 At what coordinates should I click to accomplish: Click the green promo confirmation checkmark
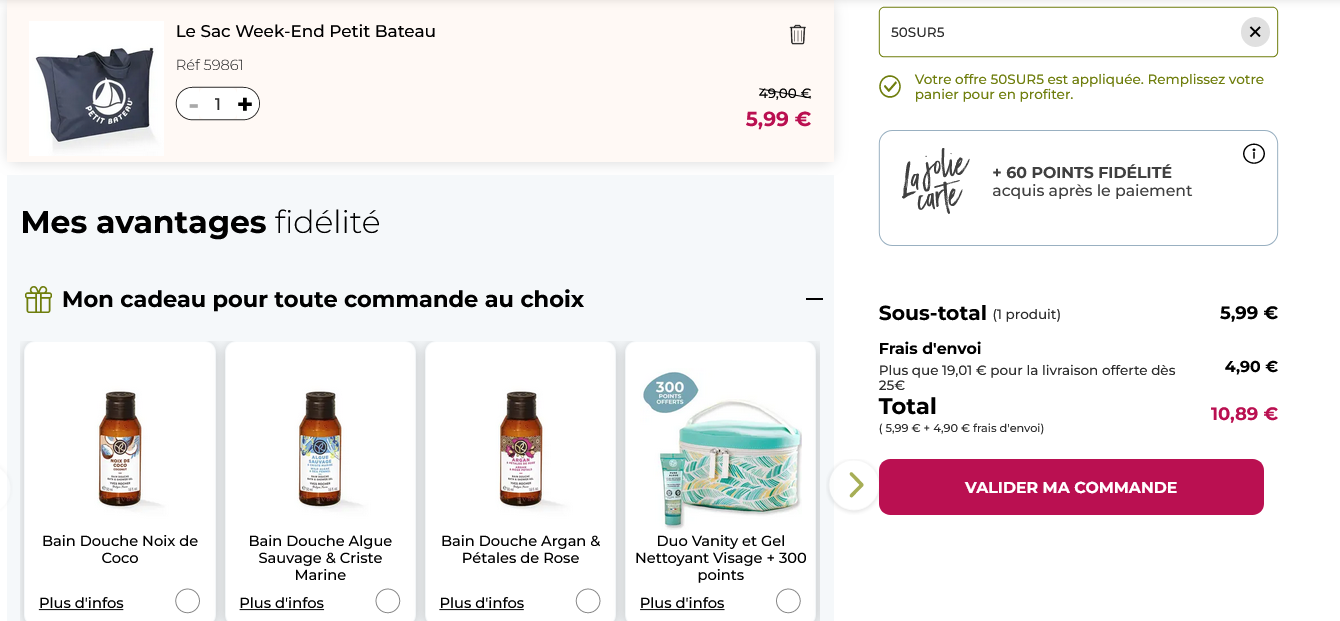(x=889, y=86)
